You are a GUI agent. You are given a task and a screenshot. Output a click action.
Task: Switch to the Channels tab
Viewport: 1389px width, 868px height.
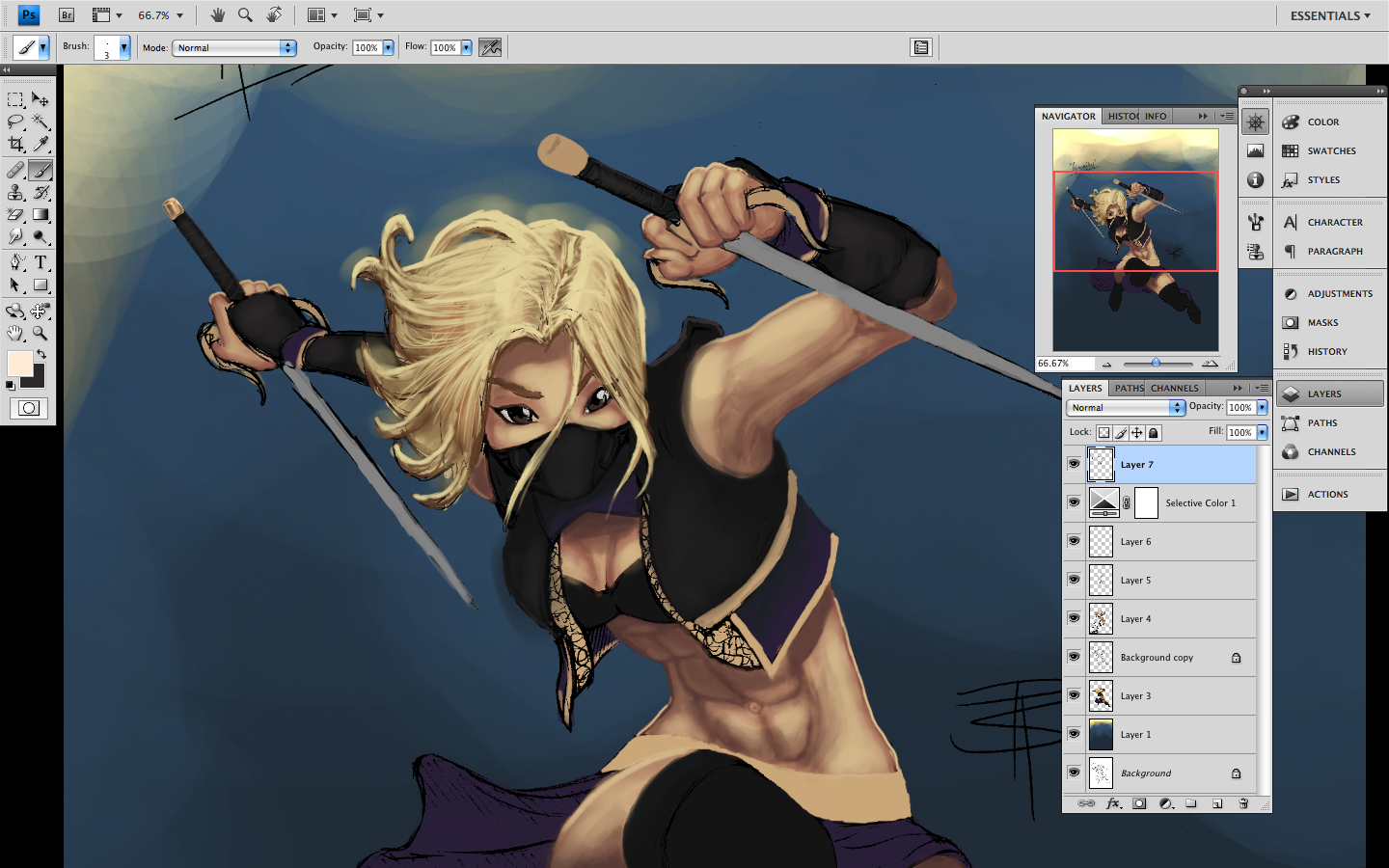[1174, 388]
